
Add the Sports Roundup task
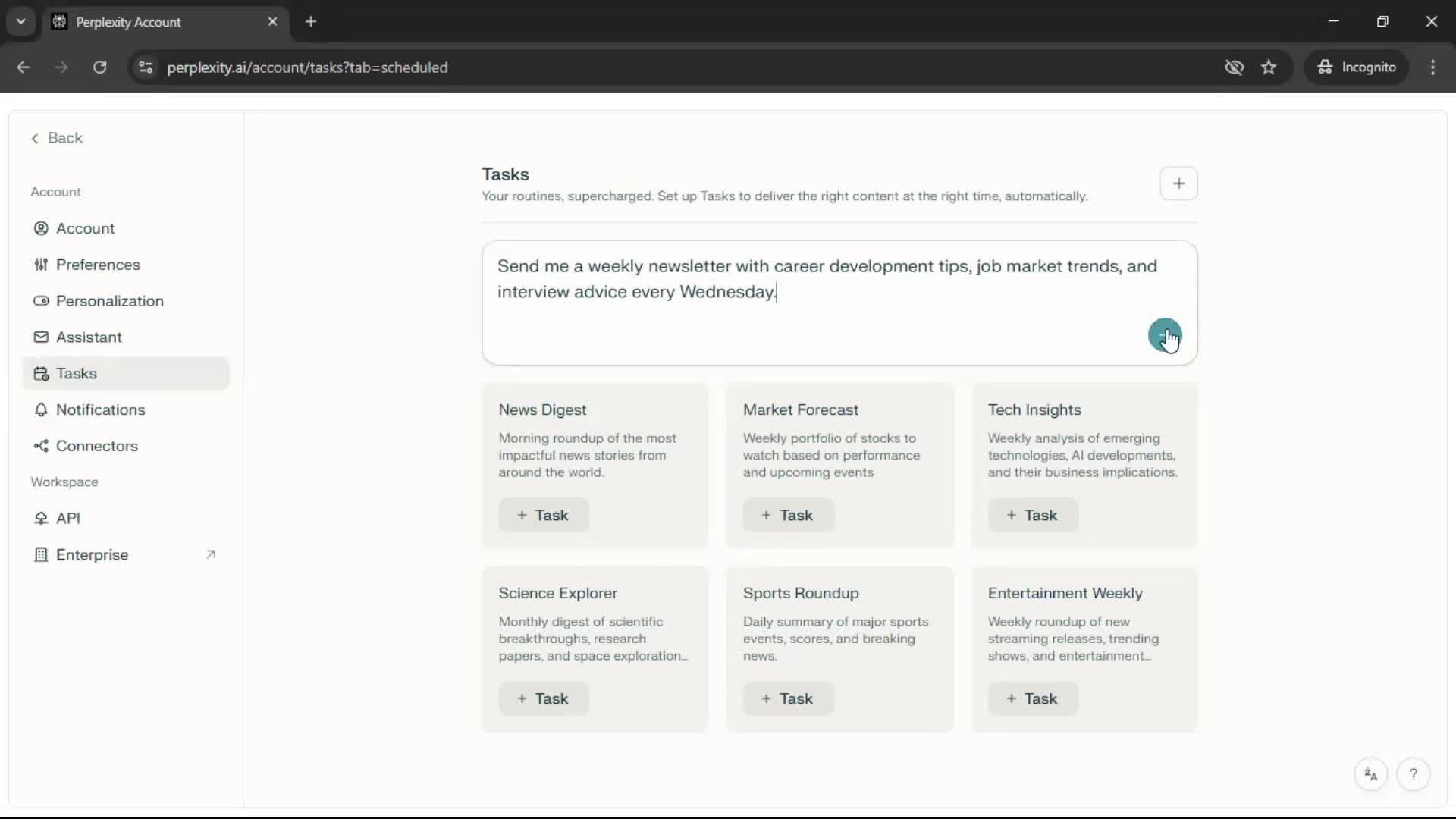click(x=787, y=698)
